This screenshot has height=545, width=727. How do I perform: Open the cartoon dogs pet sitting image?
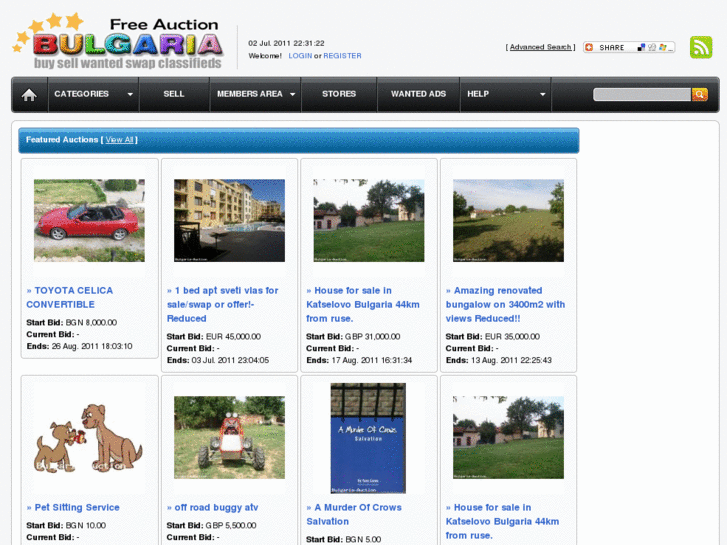(x=89, y=438)
